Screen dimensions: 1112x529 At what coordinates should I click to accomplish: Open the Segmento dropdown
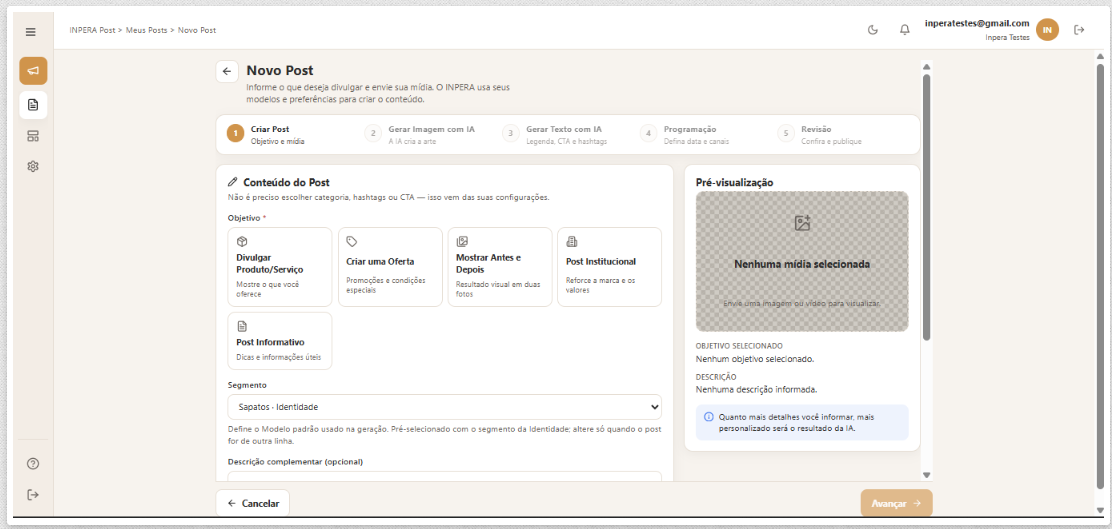pos(445,407)
